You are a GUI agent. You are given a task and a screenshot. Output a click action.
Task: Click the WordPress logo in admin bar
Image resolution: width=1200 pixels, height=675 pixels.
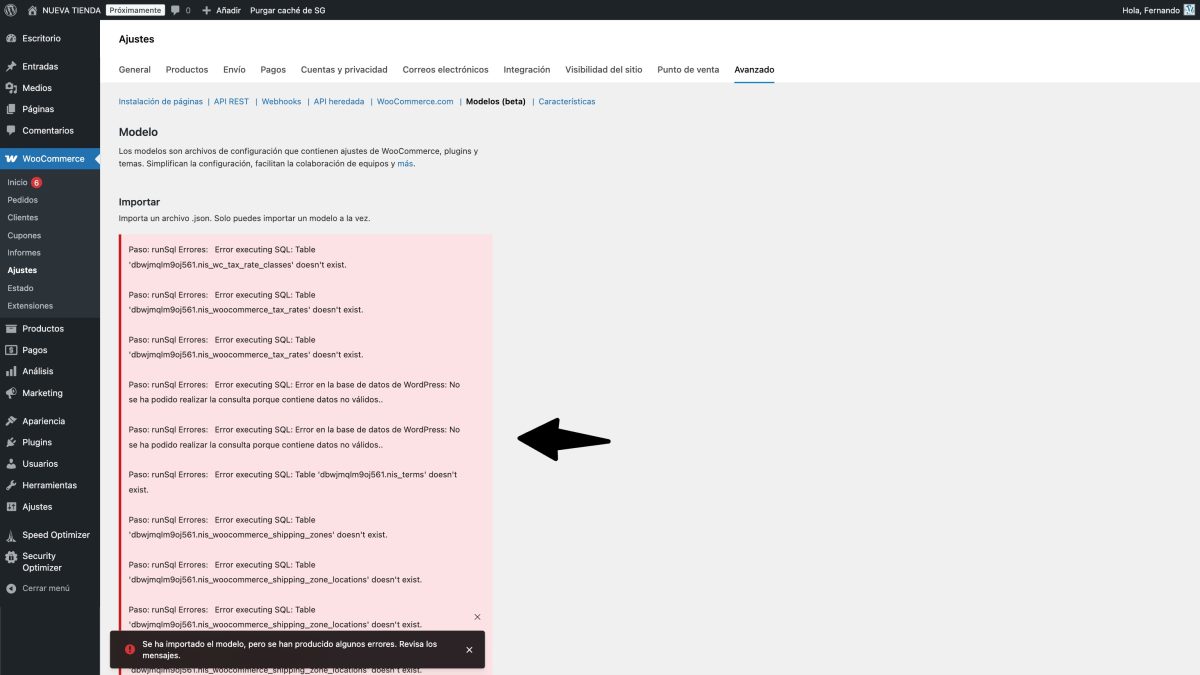coord(12,10)
